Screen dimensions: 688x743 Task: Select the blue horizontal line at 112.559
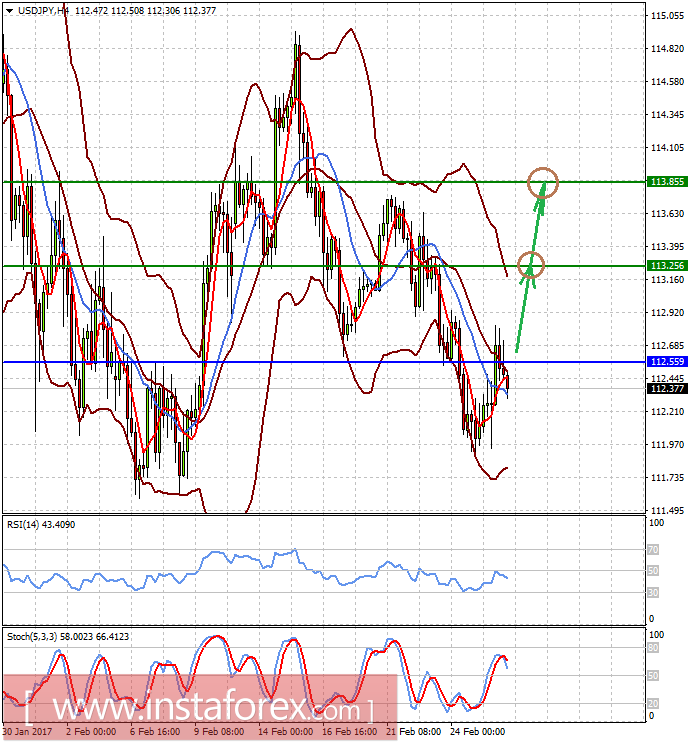tap(324, 362)
